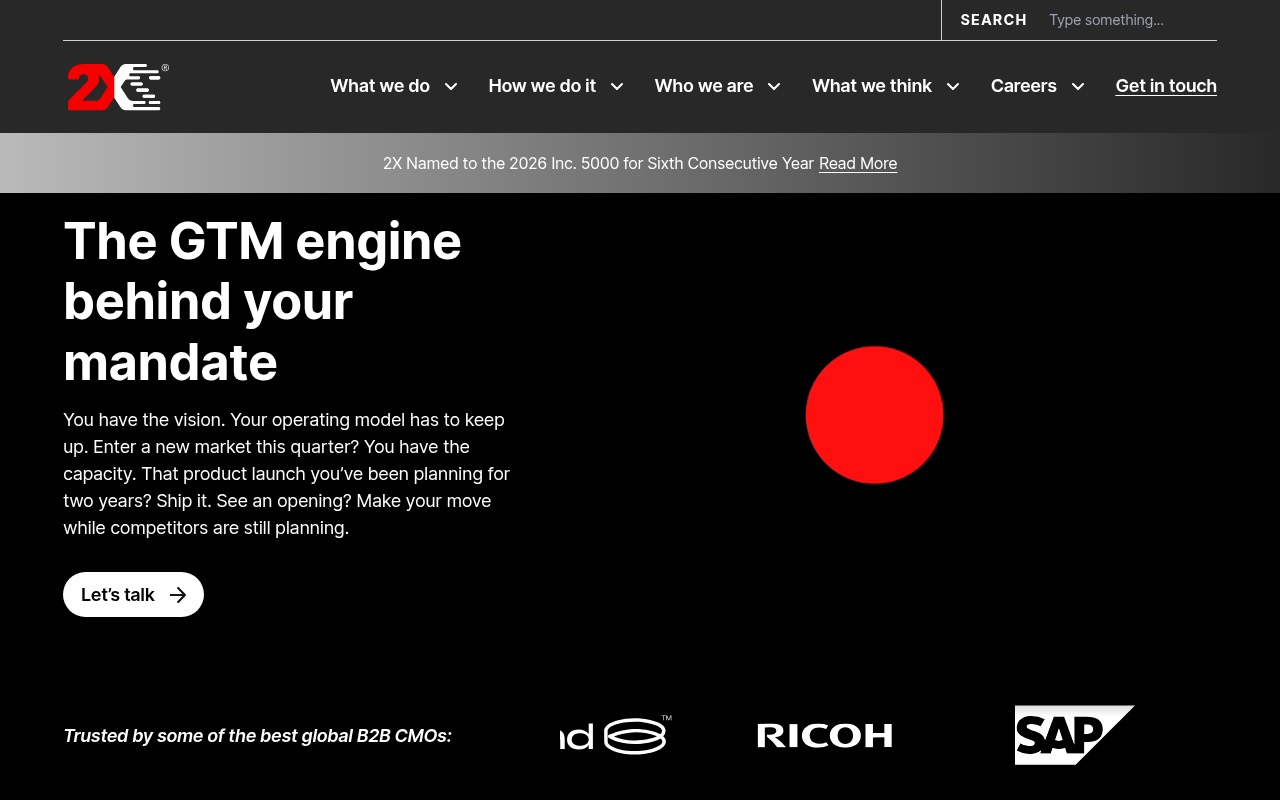Expand the chevron next to Who we are
The height and width of the screenshot is (800, 1280).
774,86
